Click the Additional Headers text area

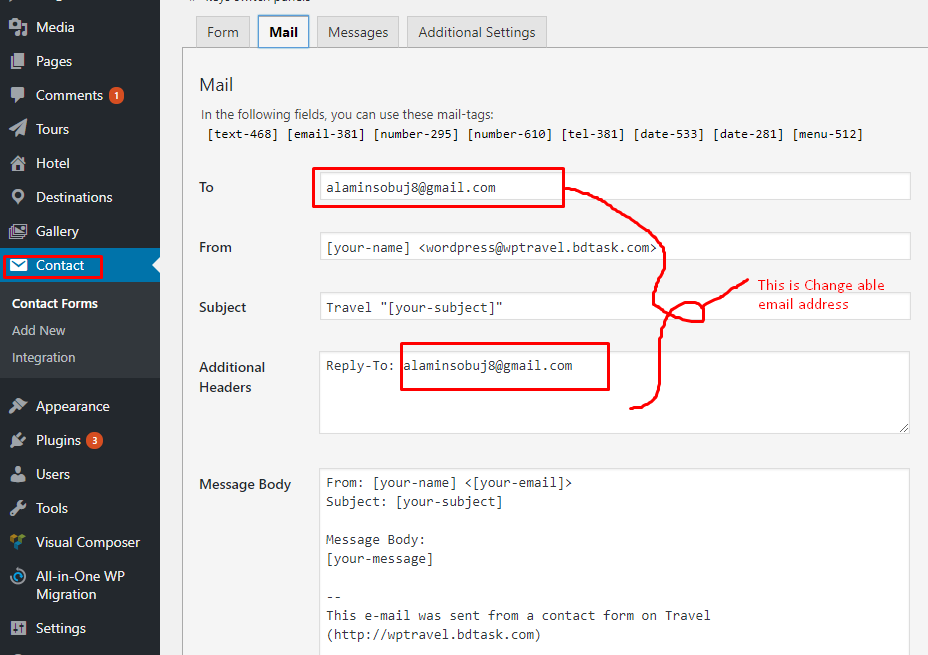pos(615,393)
